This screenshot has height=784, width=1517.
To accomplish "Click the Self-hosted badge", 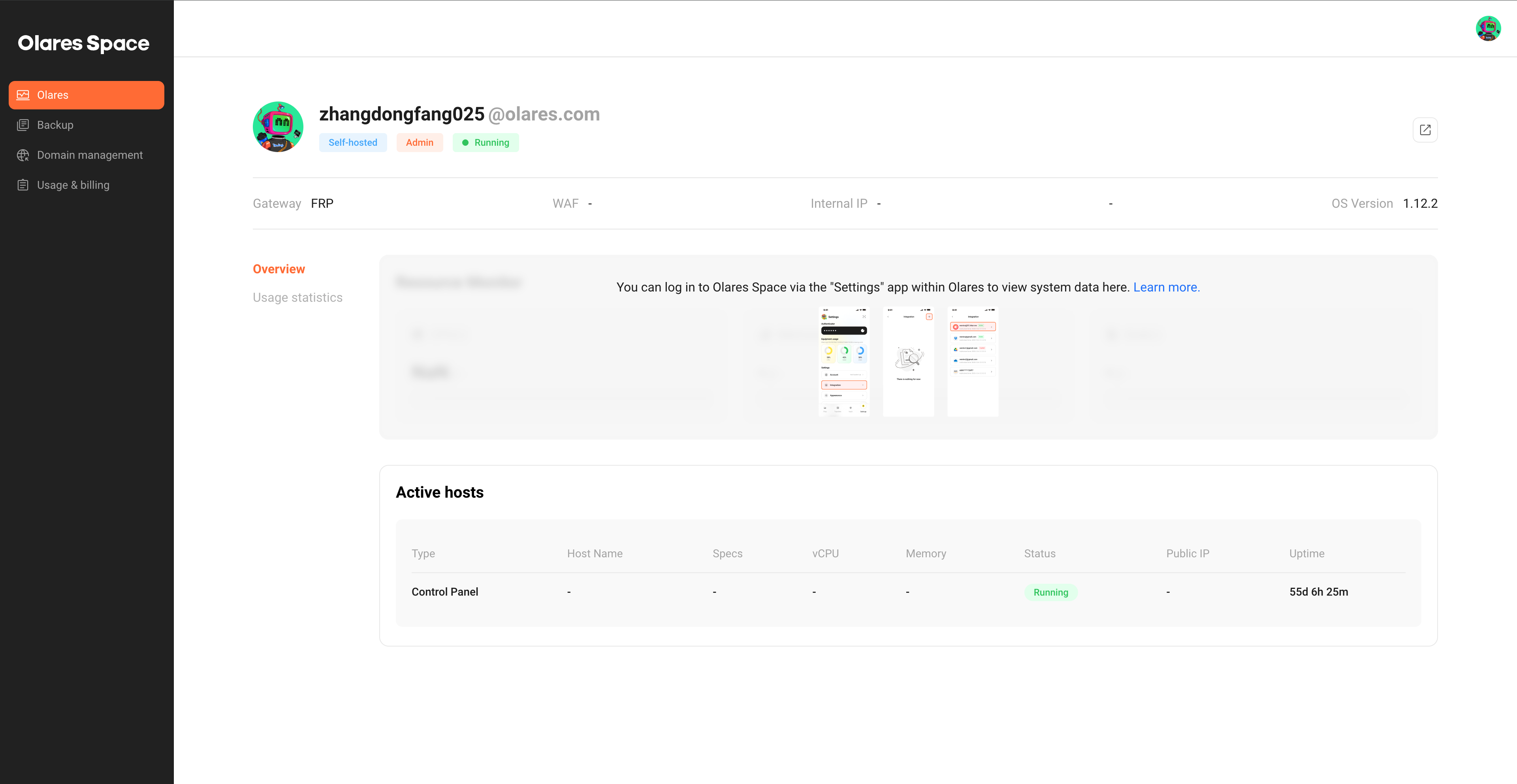I will click(x=353, y=143).
